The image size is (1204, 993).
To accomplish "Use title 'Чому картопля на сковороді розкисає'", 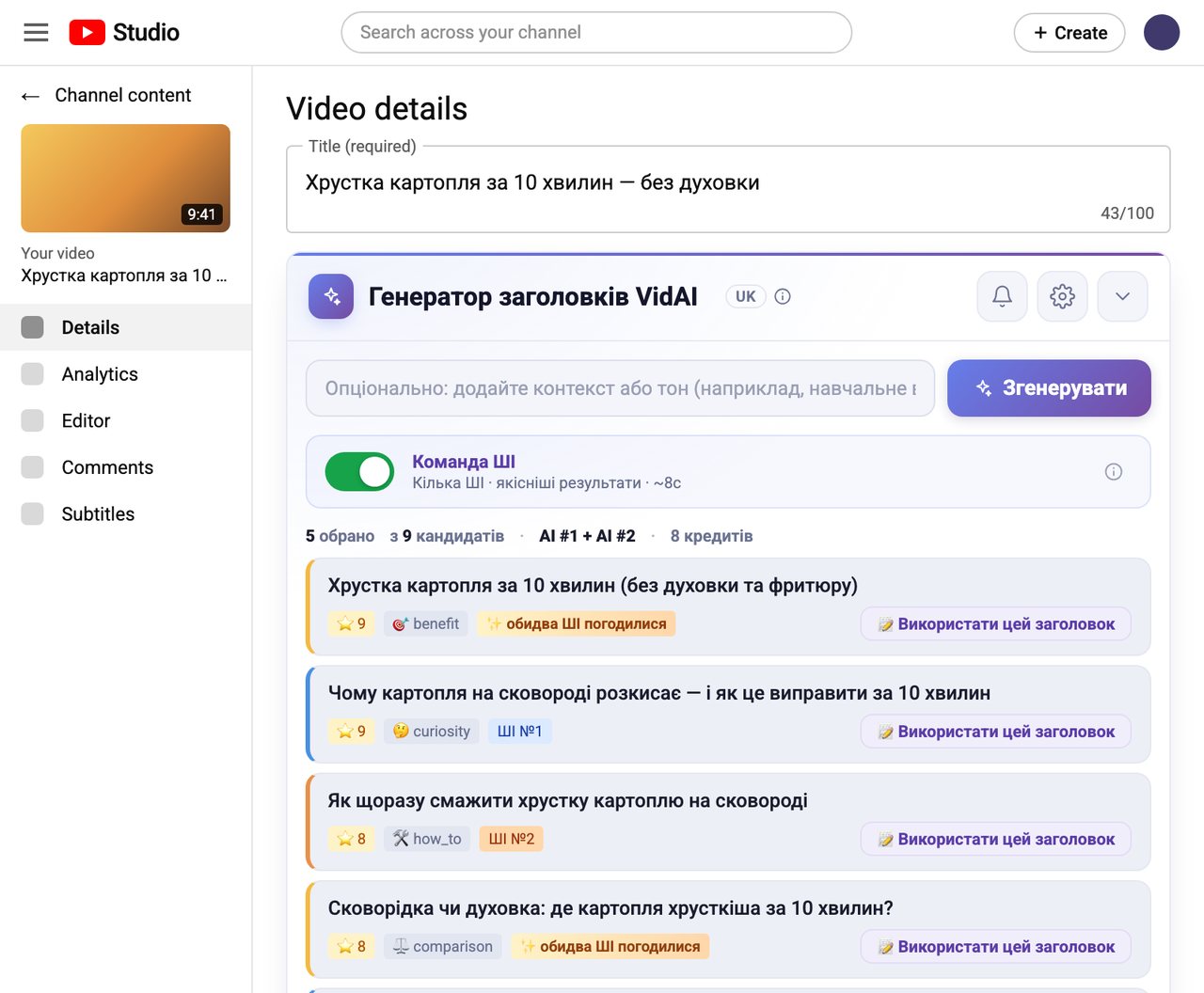I will pyautogui.click(x=996, y=732).
